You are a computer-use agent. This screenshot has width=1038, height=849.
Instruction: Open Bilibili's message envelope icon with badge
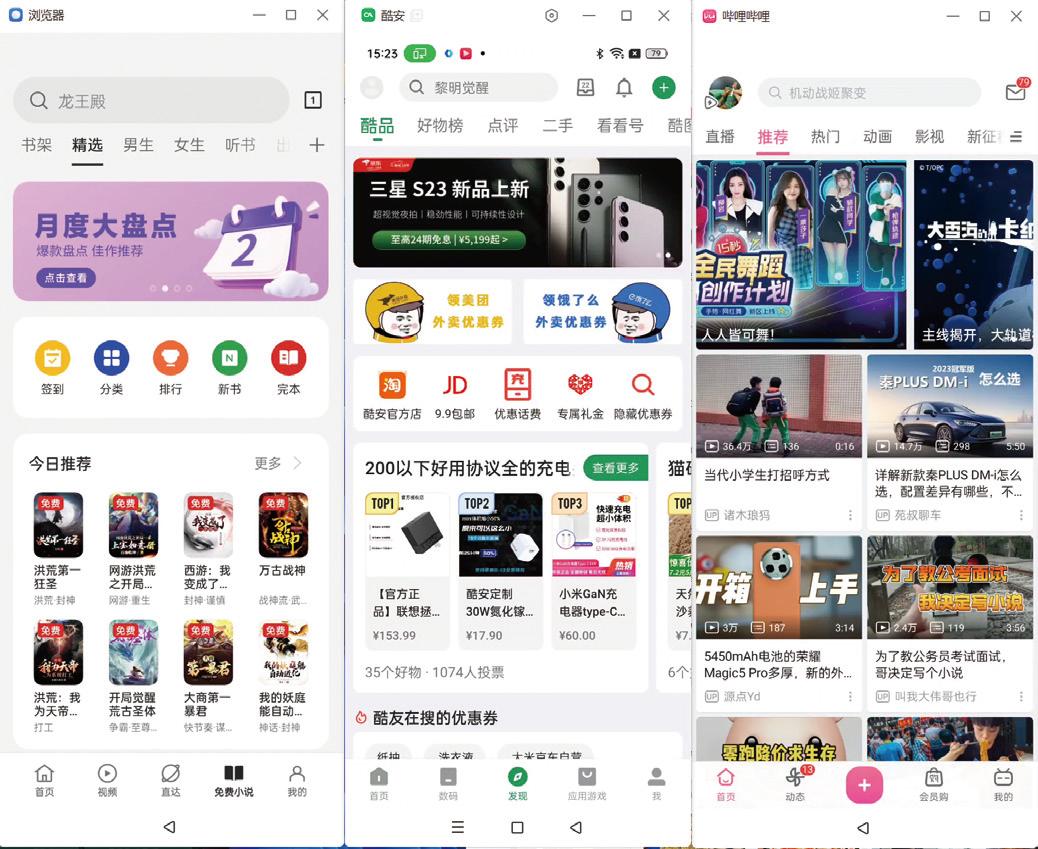tap(1015, 91)
